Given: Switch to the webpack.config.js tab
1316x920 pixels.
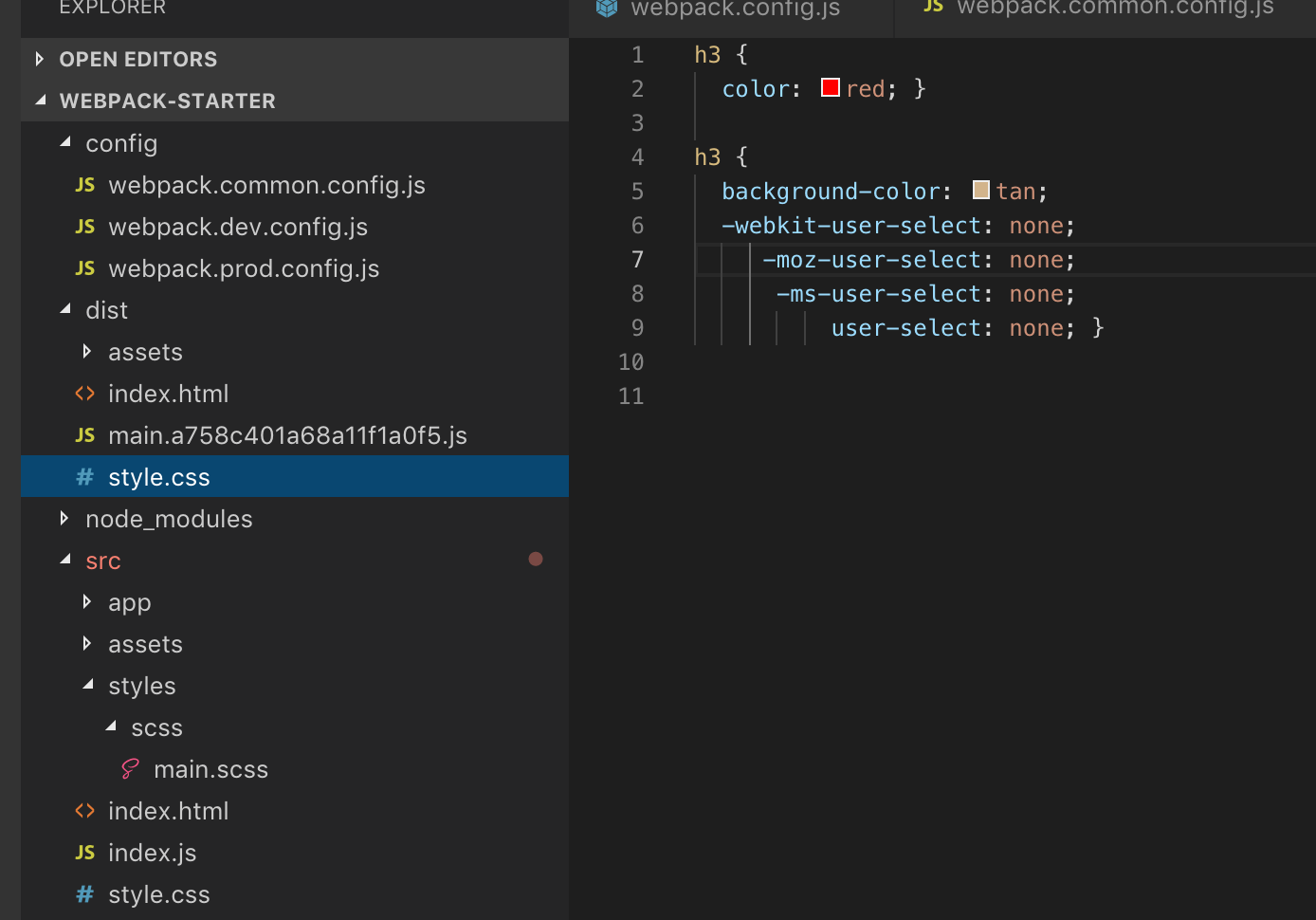Looking at the screenshot, I should point(735,9).
